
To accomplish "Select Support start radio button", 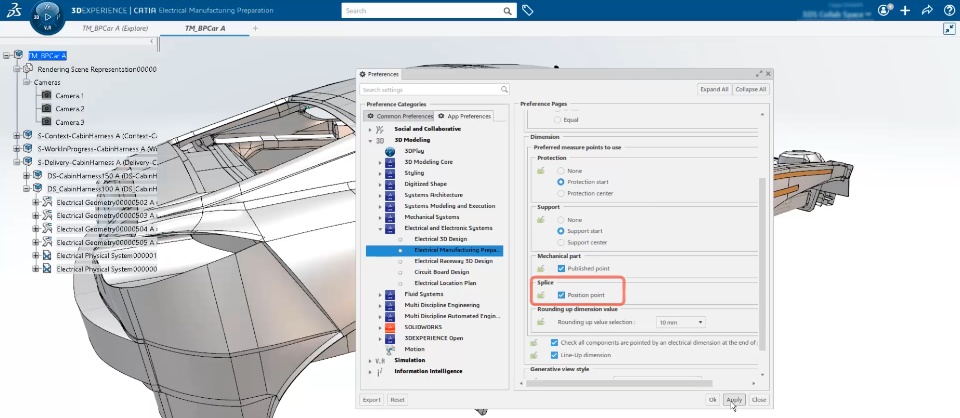I will click(x=560, y=231).
